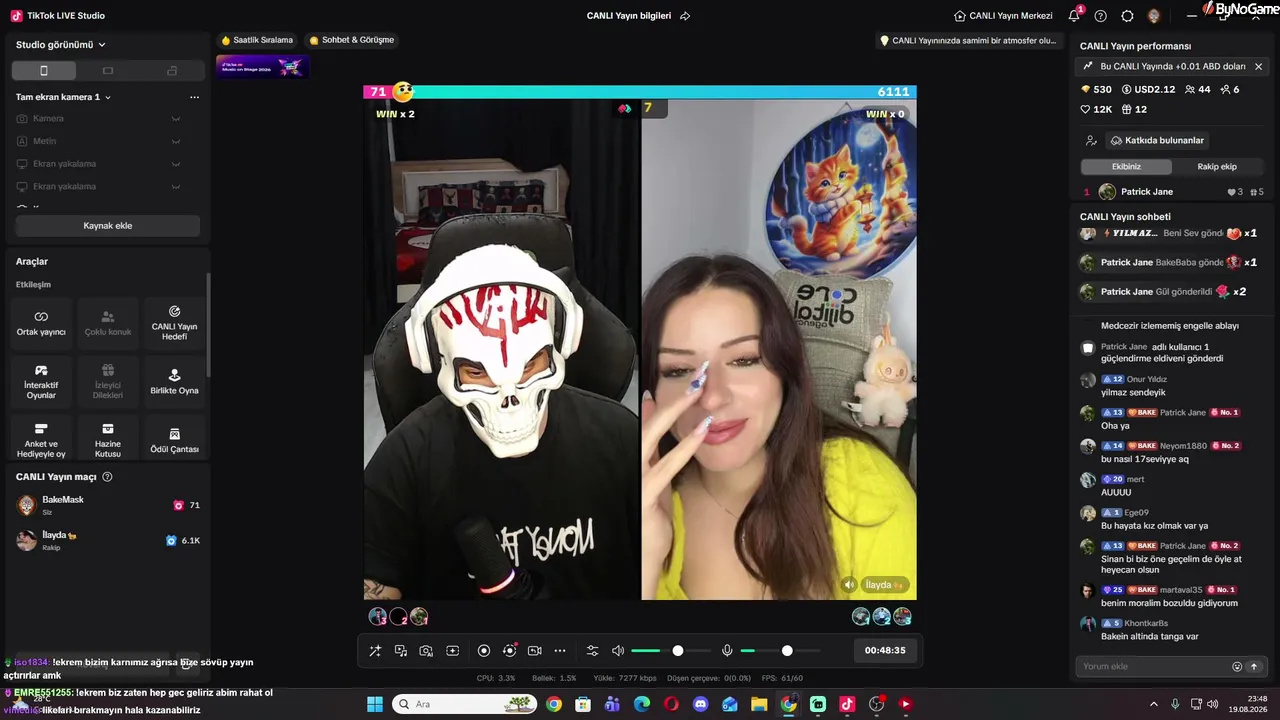Image resolution: width=1280 pixels, height=720 pixels.
Task: Open the Sohbet & Görüşme tab
Action: [351, 40]
